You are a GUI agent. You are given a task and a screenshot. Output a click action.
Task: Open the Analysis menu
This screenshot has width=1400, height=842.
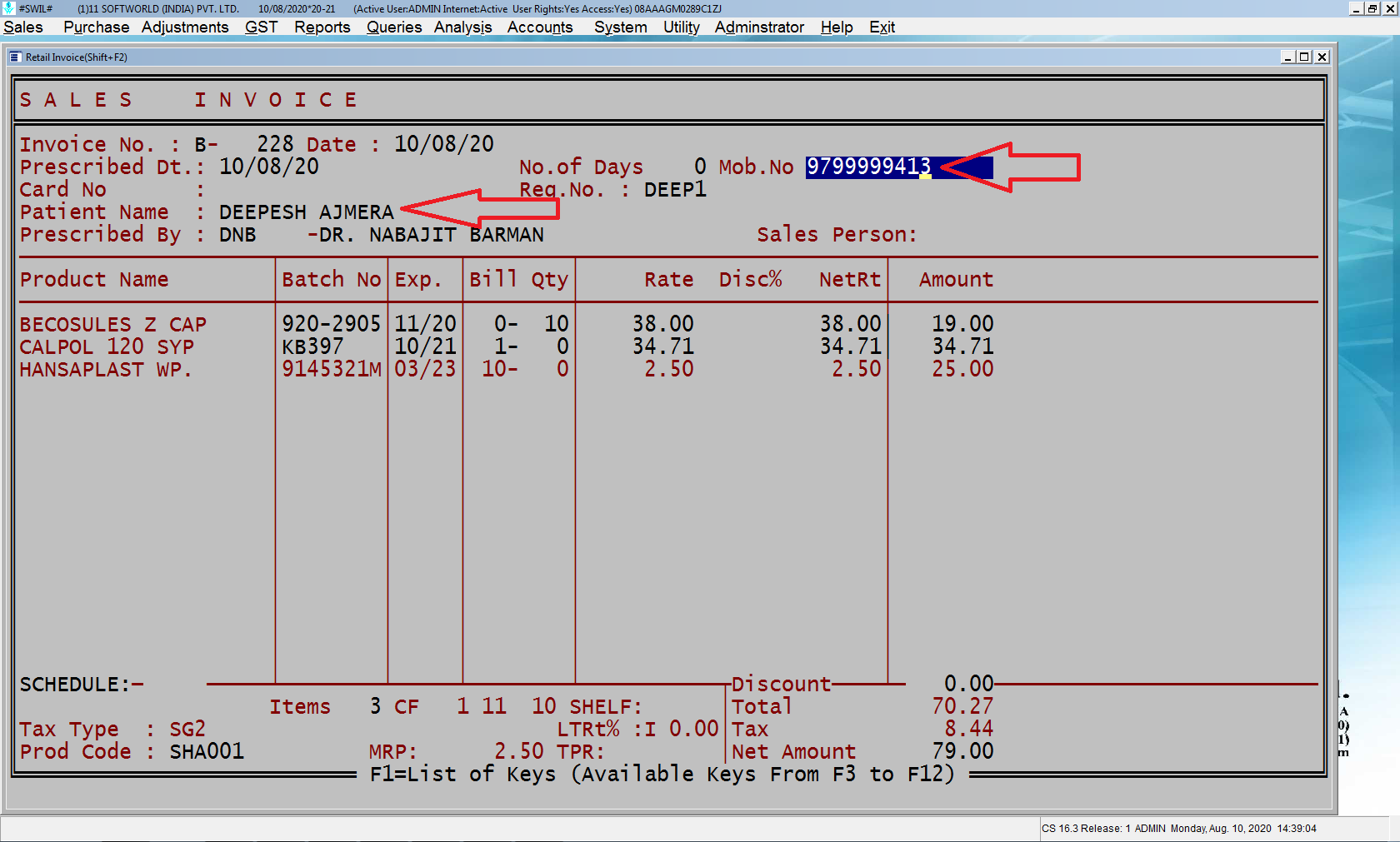pyautogui.click(x=462, y=27)
